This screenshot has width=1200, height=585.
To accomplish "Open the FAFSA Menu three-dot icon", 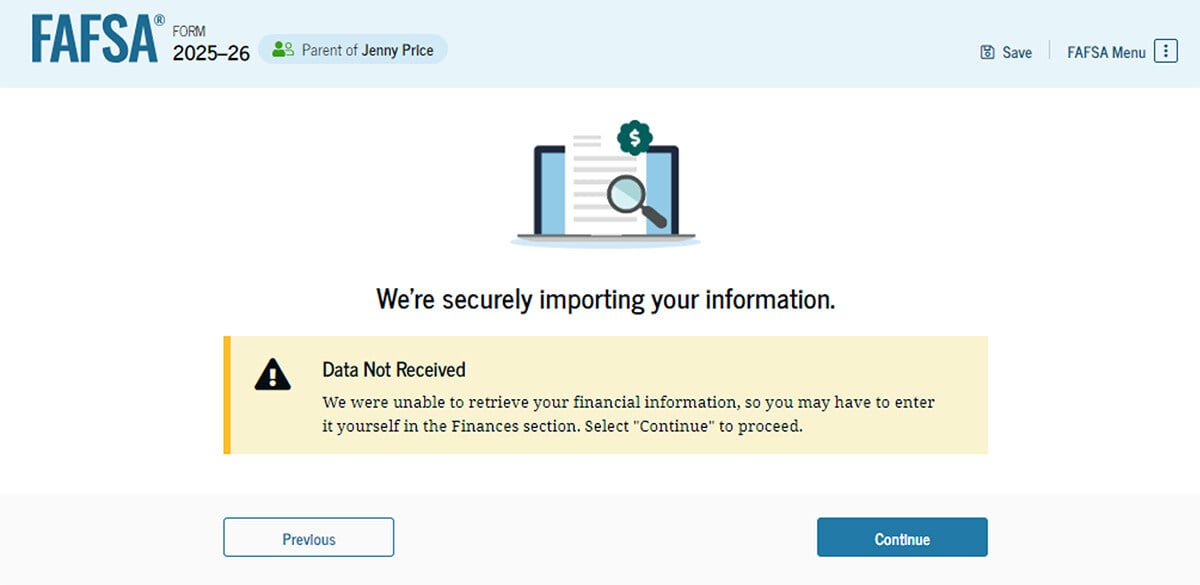I will tap(1166, 51).
